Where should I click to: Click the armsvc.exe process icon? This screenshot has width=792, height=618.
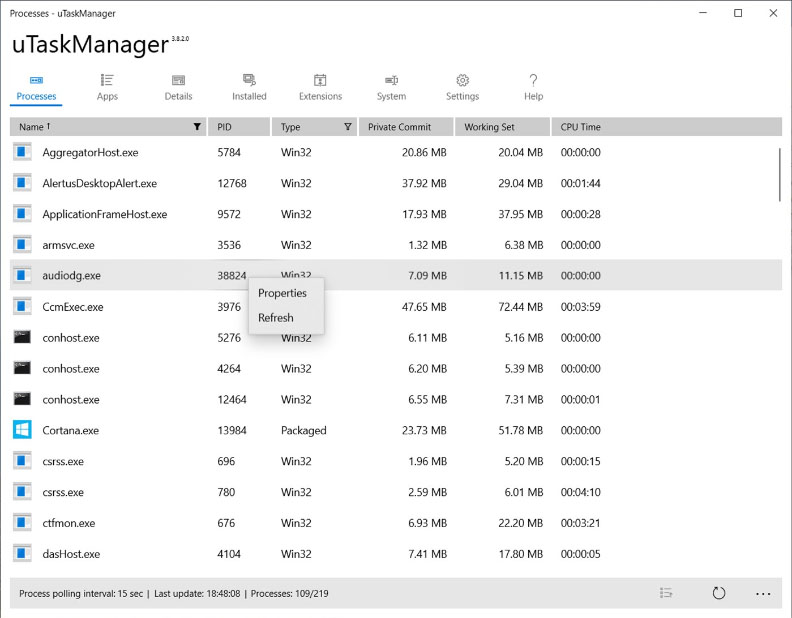click(x=22, y=245)
